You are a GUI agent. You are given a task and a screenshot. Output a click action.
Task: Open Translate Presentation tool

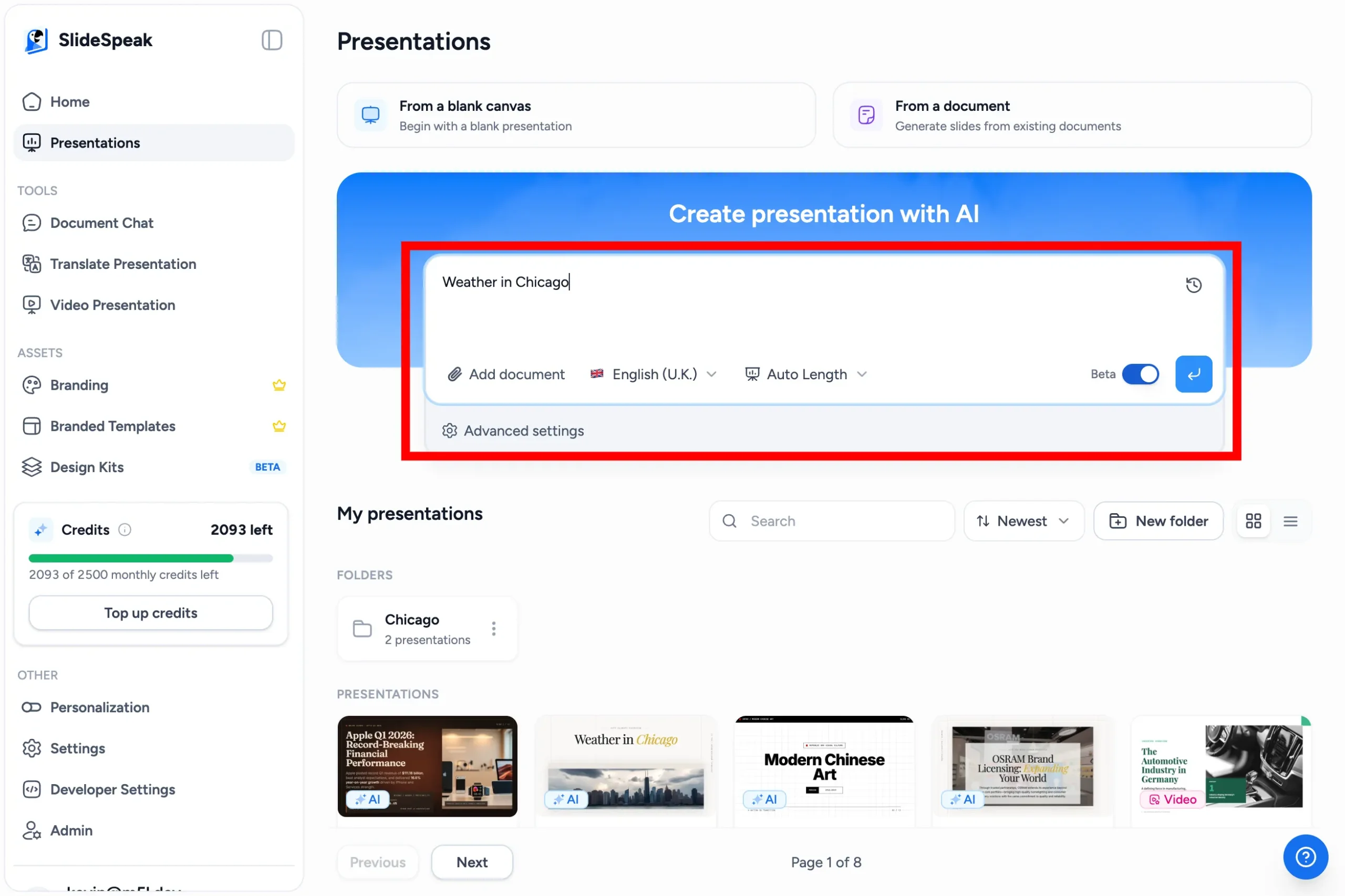pyautogui.click(x=154, y=264)
